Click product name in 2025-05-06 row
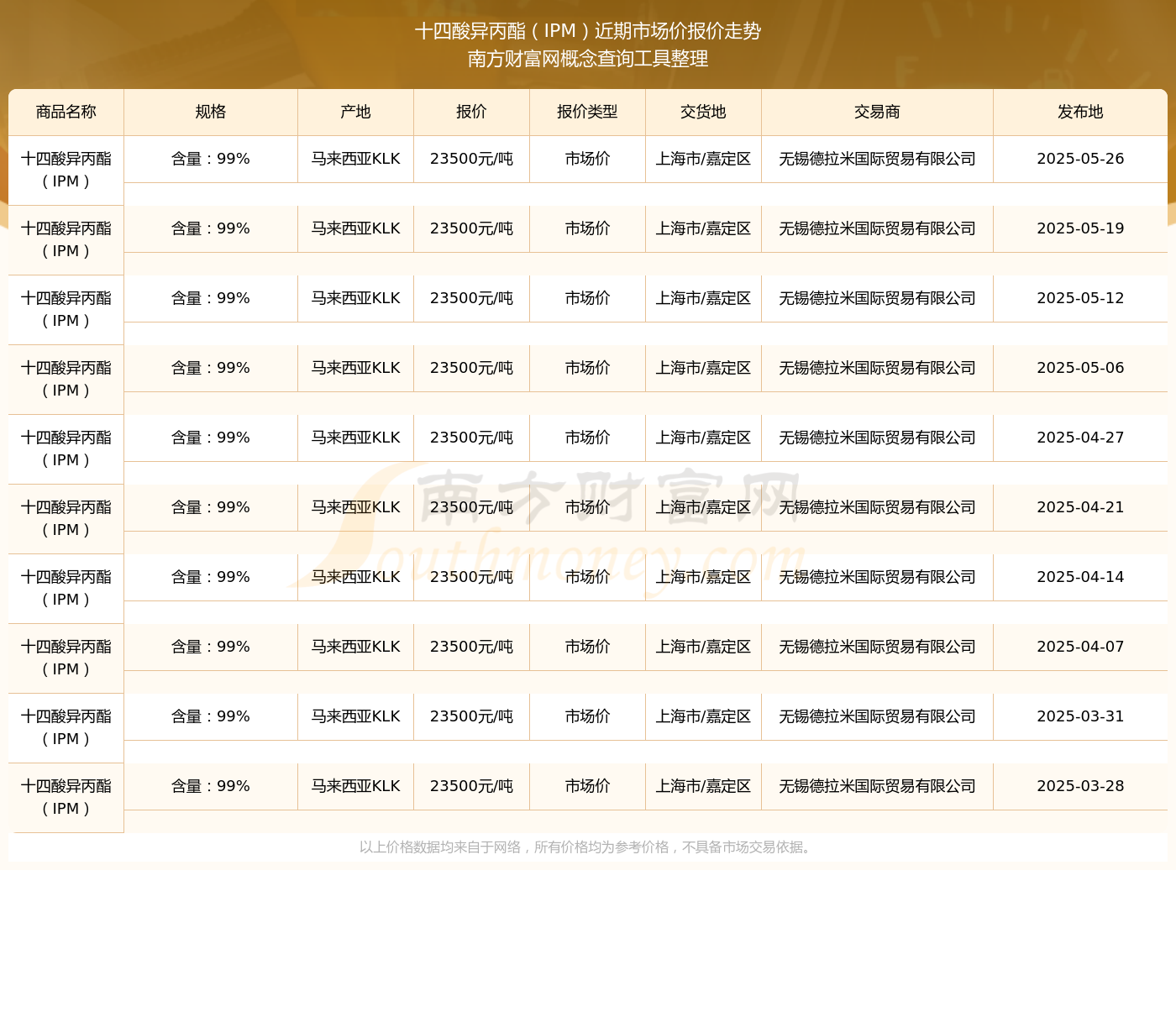Viewport: 1176px width, 1012px height. pyautogui.click(x=66, y=379)
